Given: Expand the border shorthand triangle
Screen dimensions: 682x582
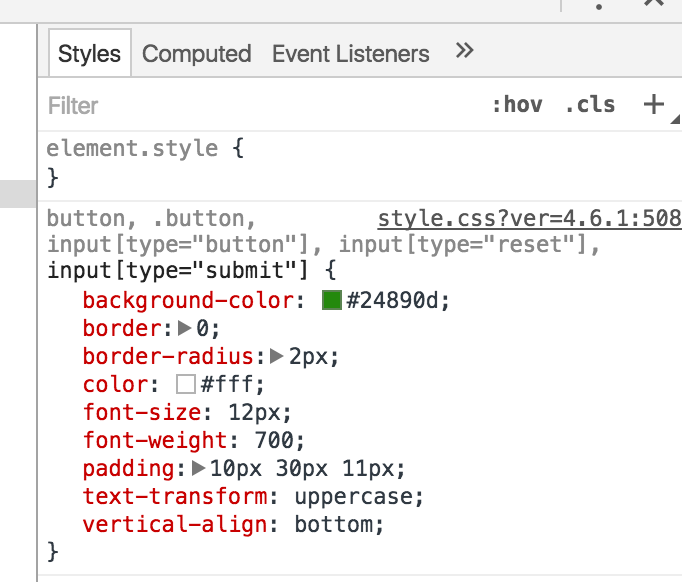Looking at the screenshot, I should (184, 328).
